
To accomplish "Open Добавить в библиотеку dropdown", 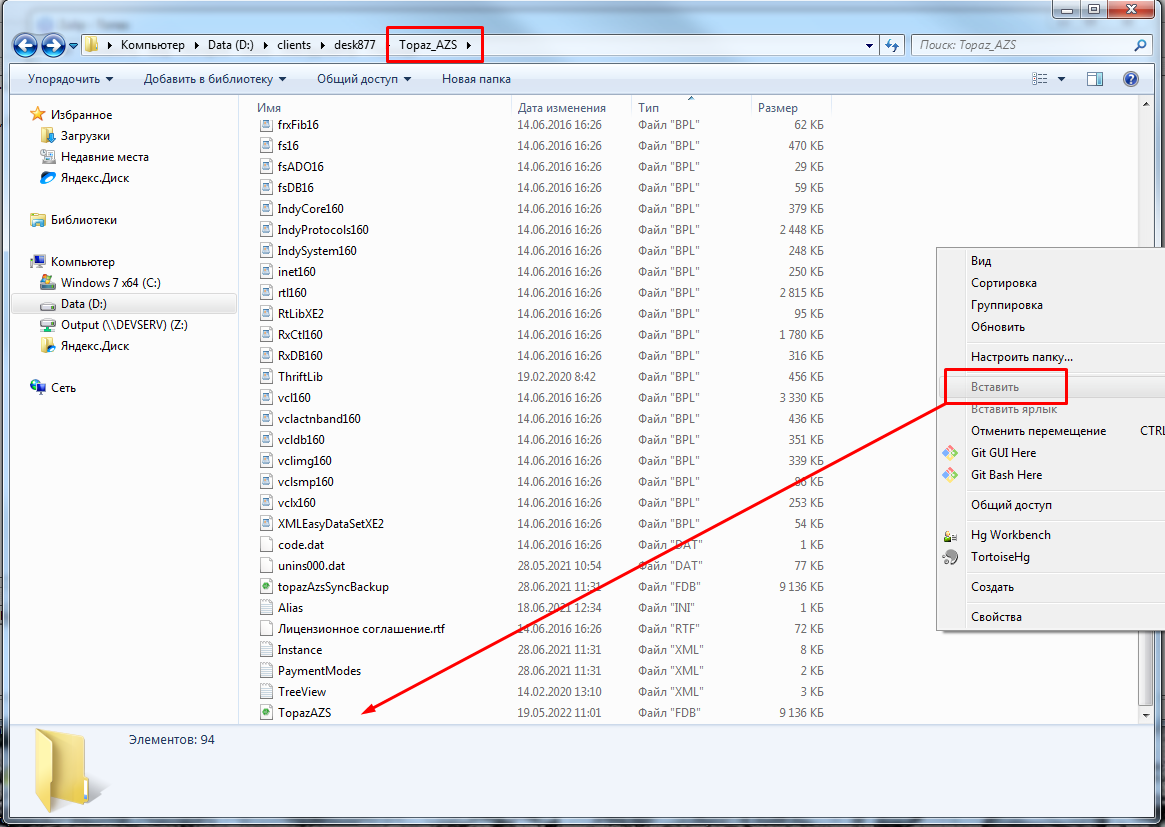I will 215,79.
